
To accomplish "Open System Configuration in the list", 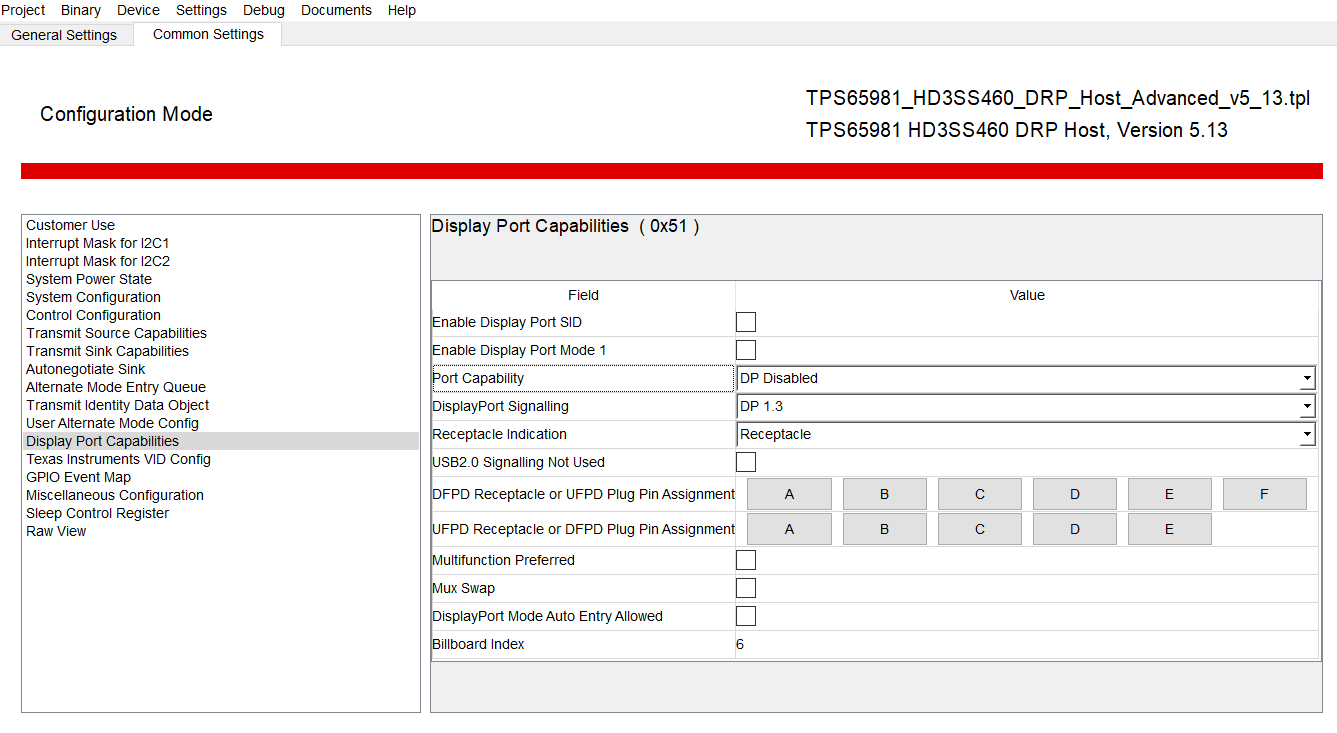I will click(221, 297).
